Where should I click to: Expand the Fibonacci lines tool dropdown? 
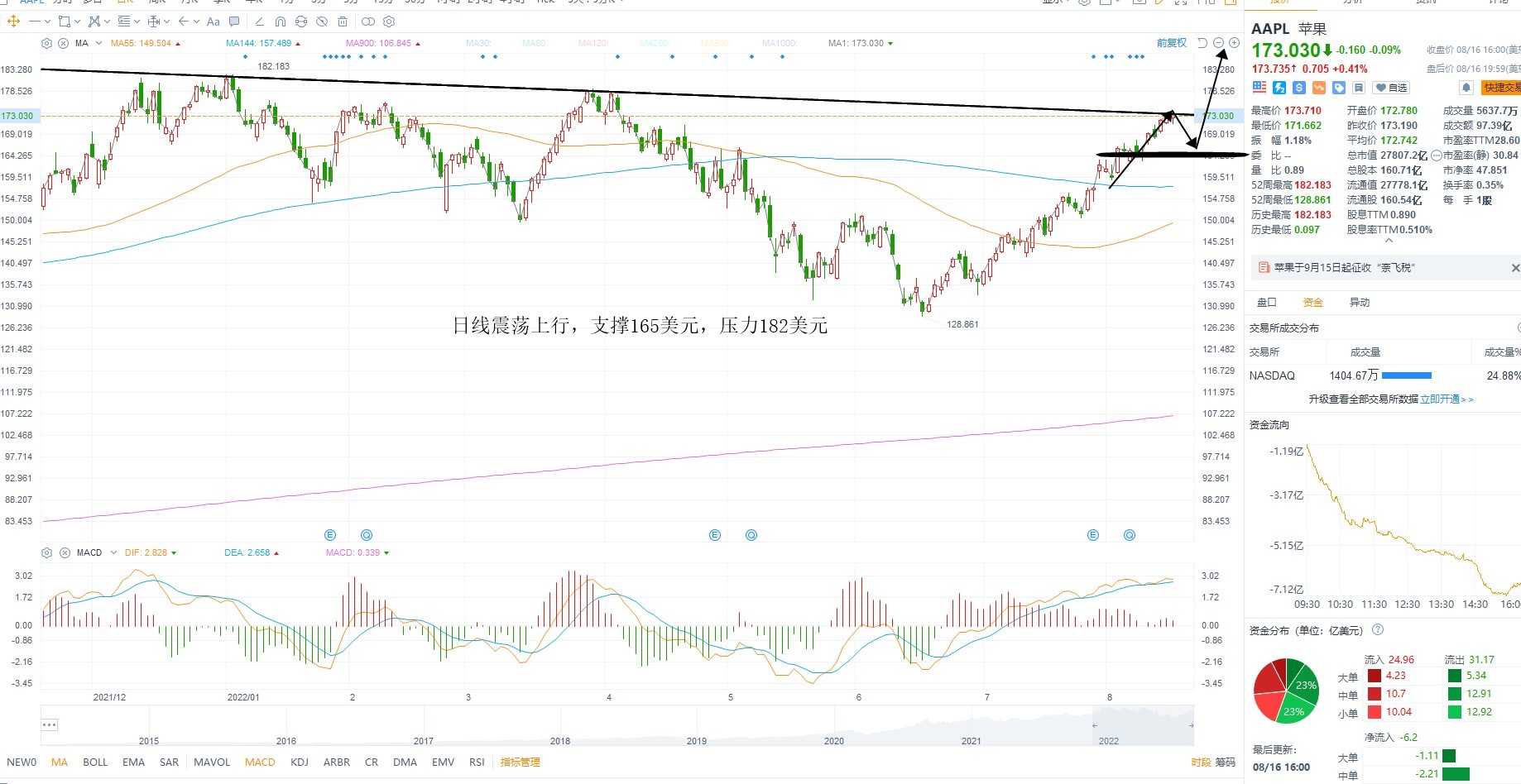137,22
